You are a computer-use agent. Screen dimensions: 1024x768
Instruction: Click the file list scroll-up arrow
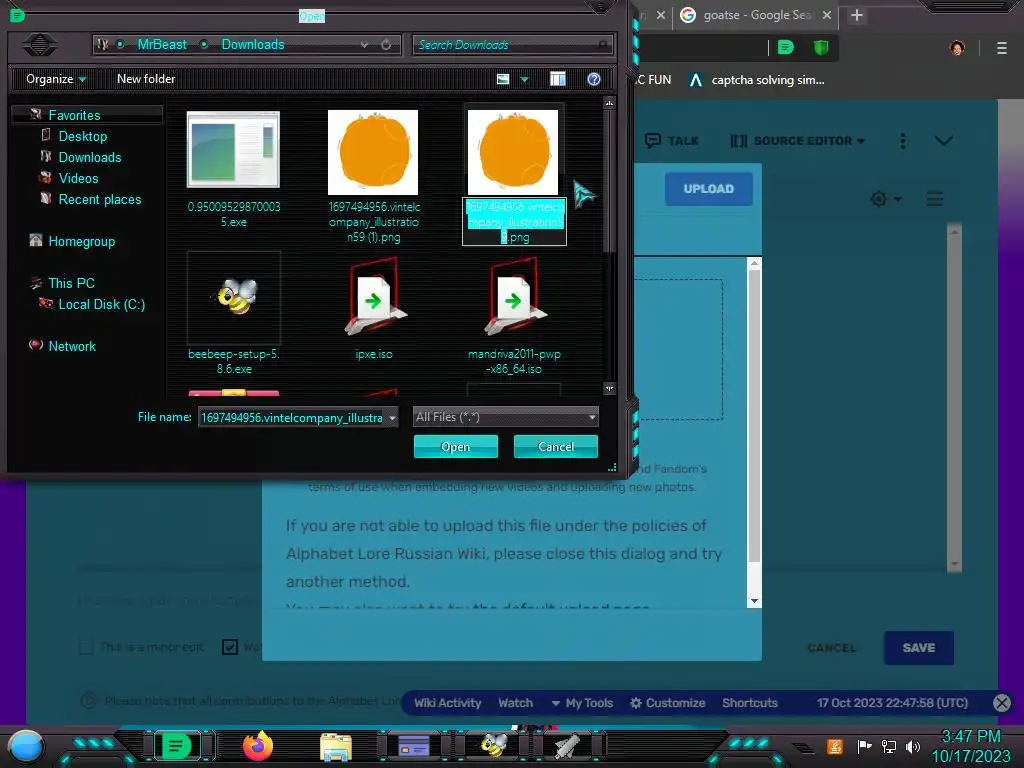(x=609, y=103)
